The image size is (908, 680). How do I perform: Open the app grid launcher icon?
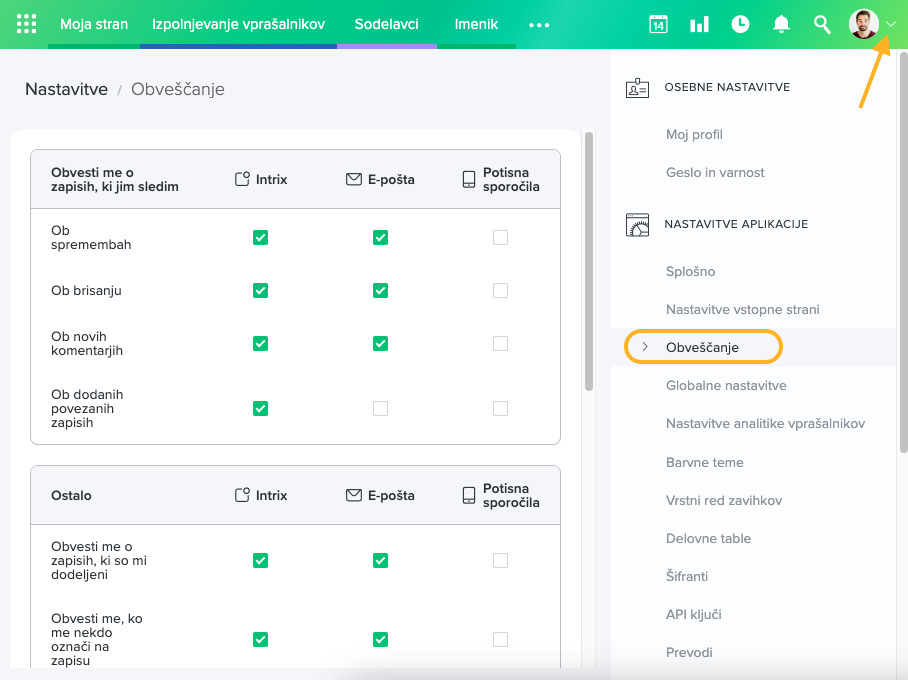click(x=26, y=24)
